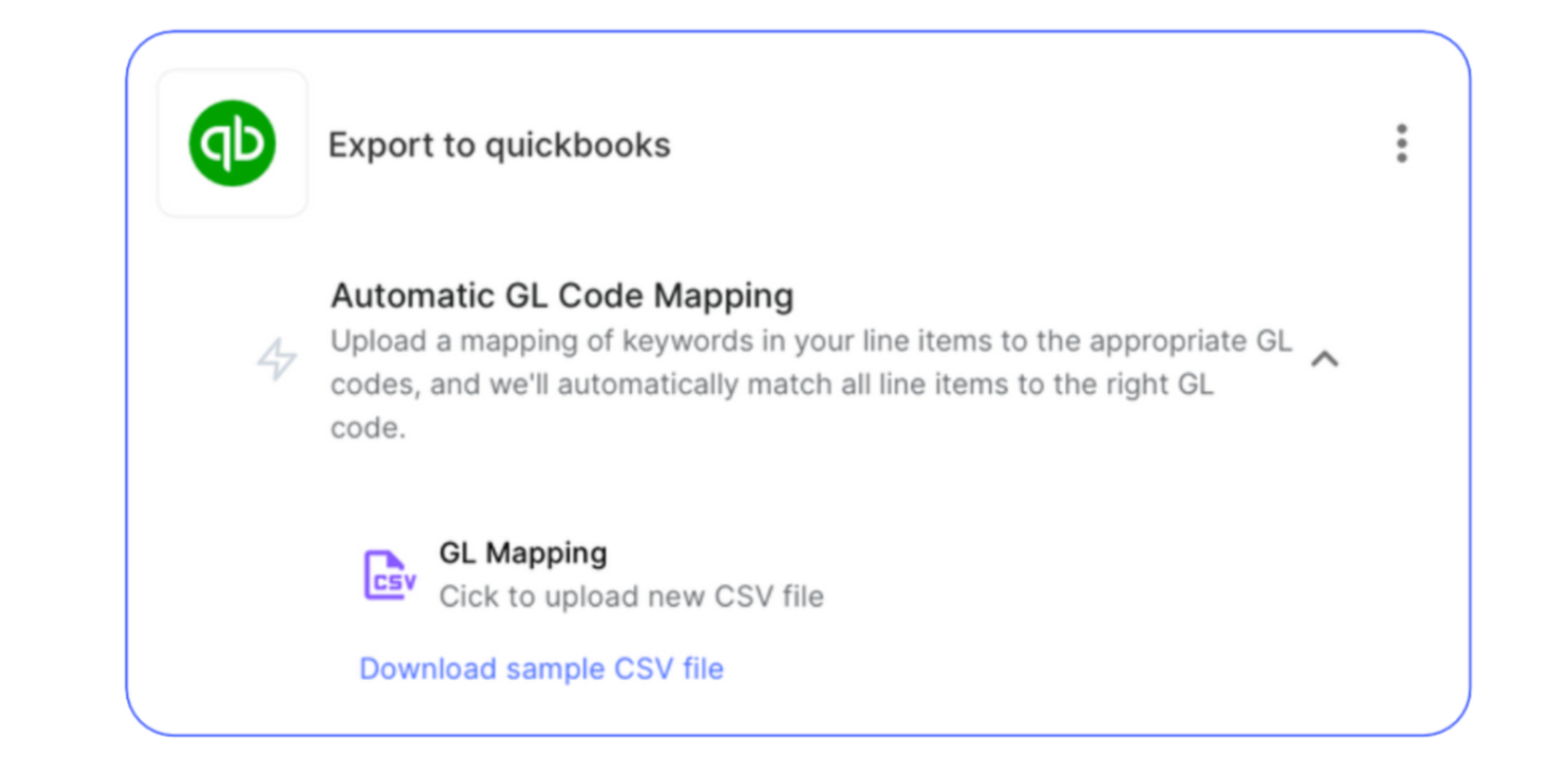Click the word "quickbooks" in the card title
1568x782 pixels.
coord(577,145)
